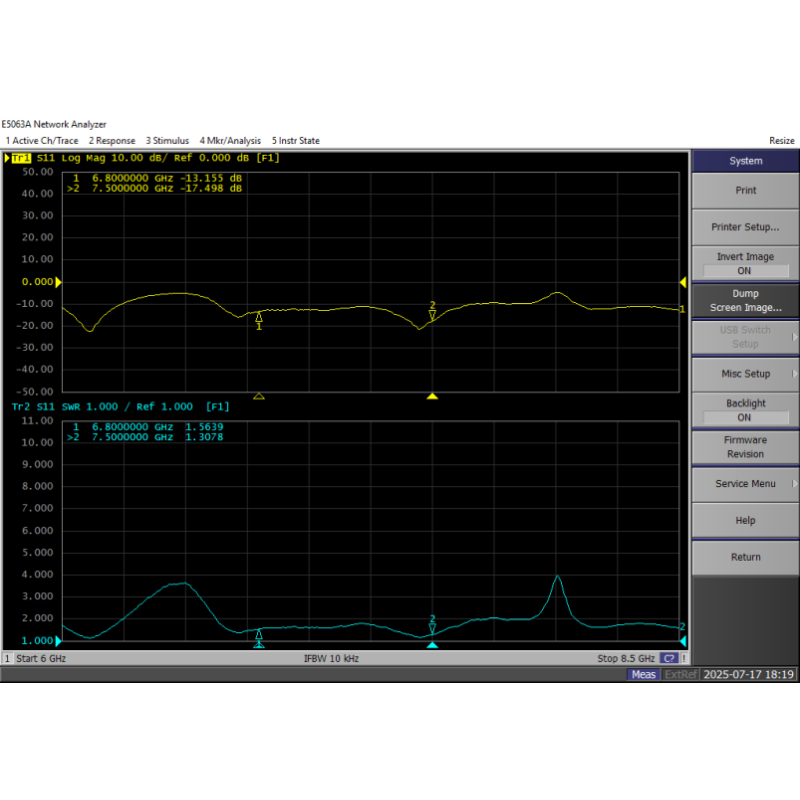This screenshot has width=800, height=800.
Task: Click the 50.00 top axis label on Tr1
Action: 37,172
